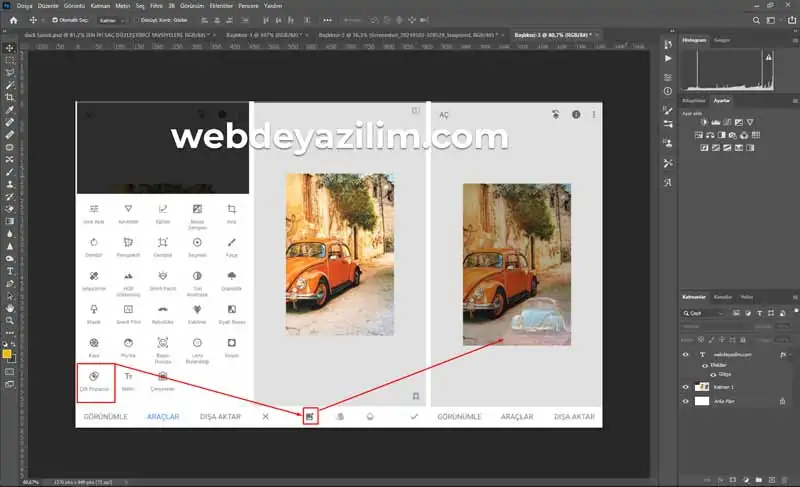Click the foreground color swatch

click(7, 354)
